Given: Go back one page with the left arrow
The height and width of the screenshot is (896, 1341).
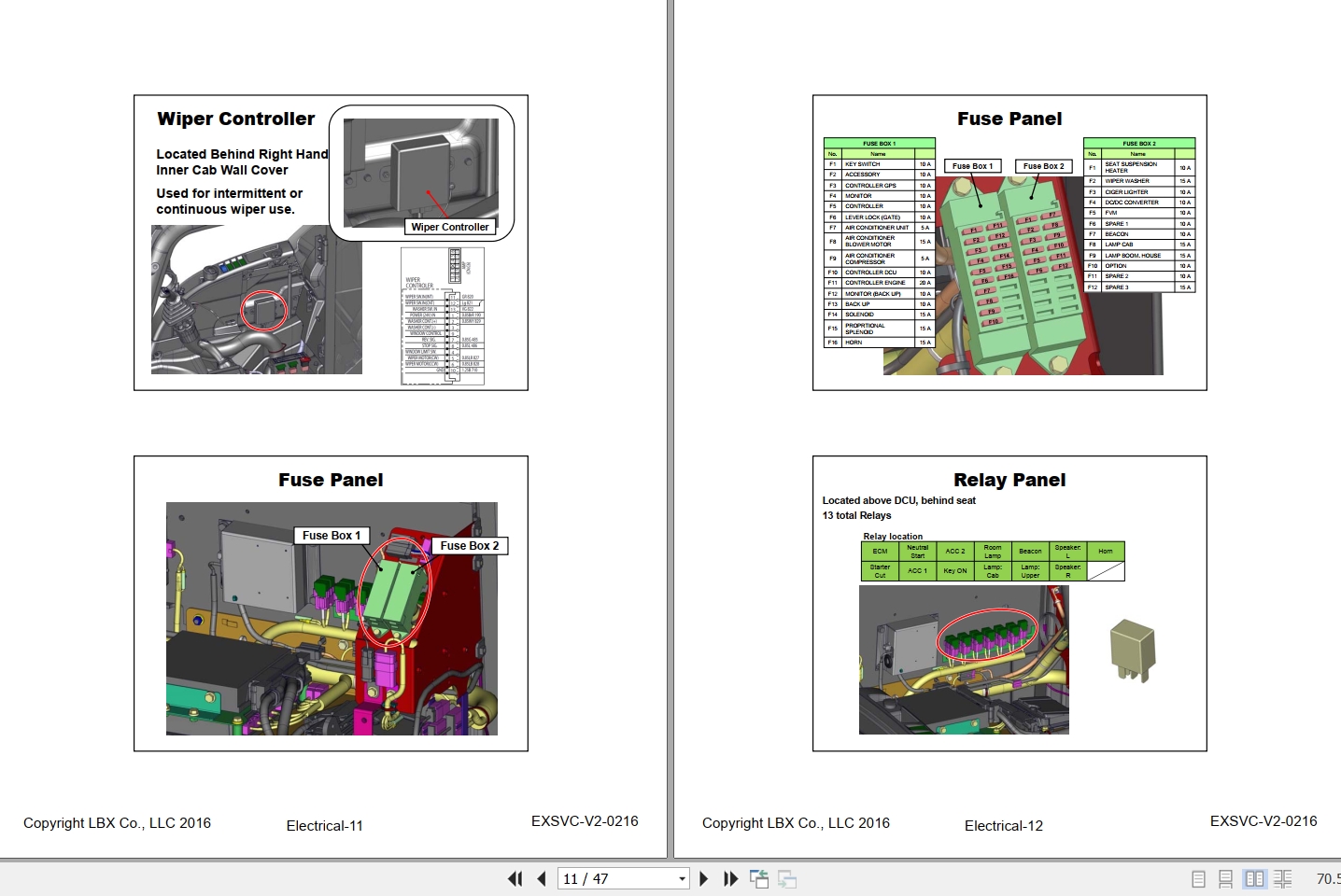Looking at the screenshot, I should [542, 878].
